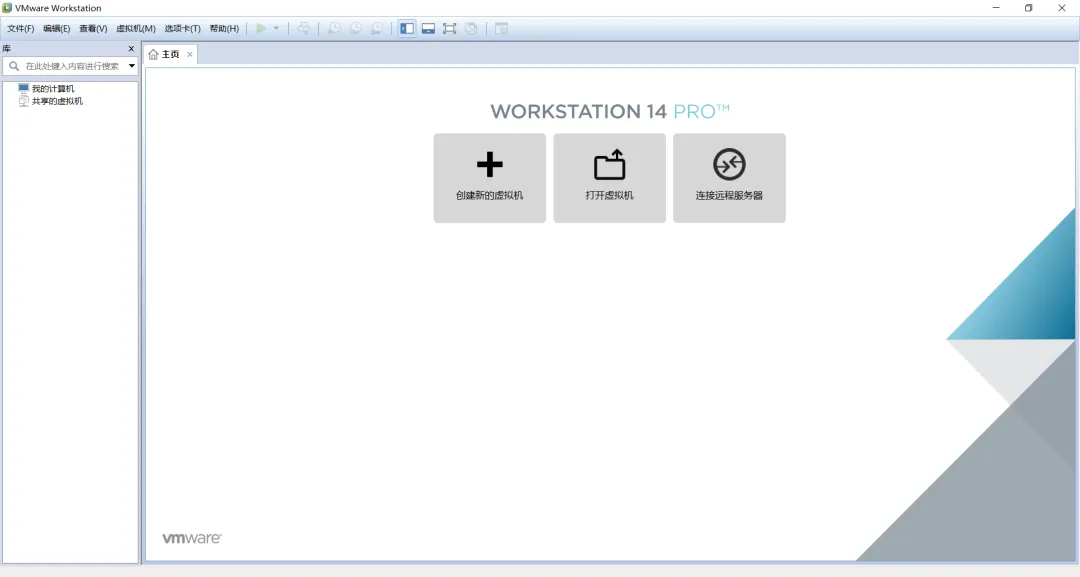The width and height of the screenshot is (1080, 577).
Task: Open the 虚拟机(M) menu
Action: [136, 28]
